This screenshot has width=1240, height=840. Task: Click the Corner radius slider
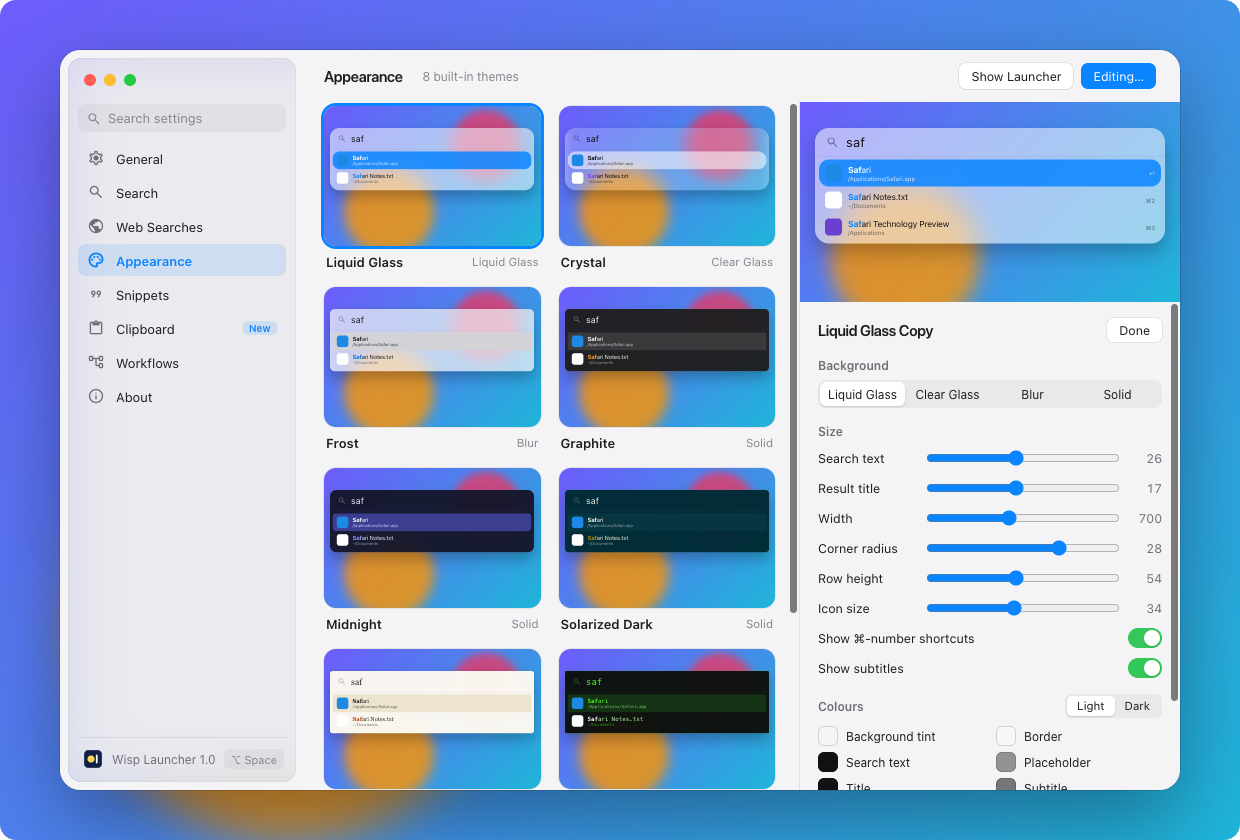(1022, 548)
